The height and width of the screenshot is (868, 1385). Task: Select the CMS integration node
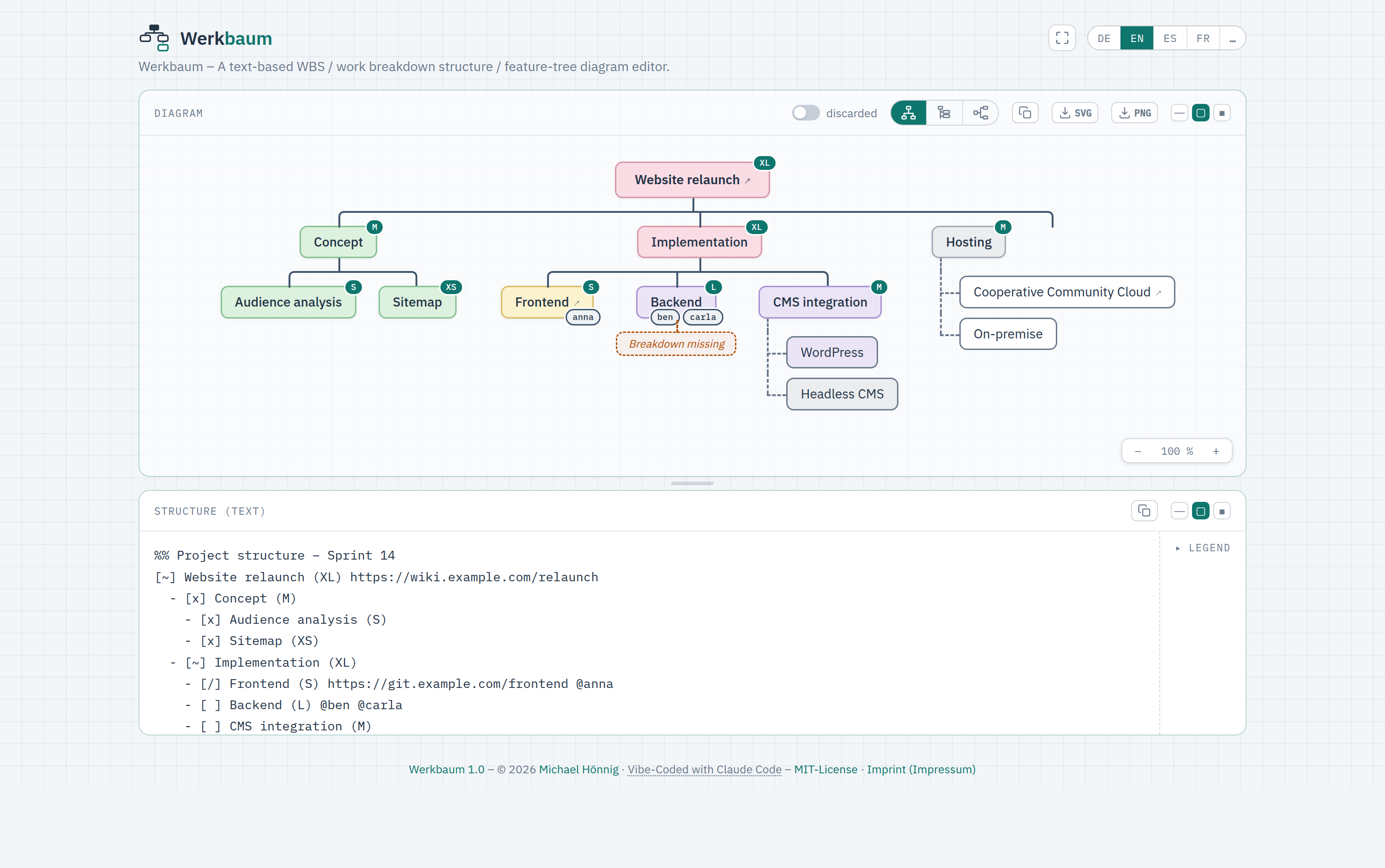(x=819, y=302)
